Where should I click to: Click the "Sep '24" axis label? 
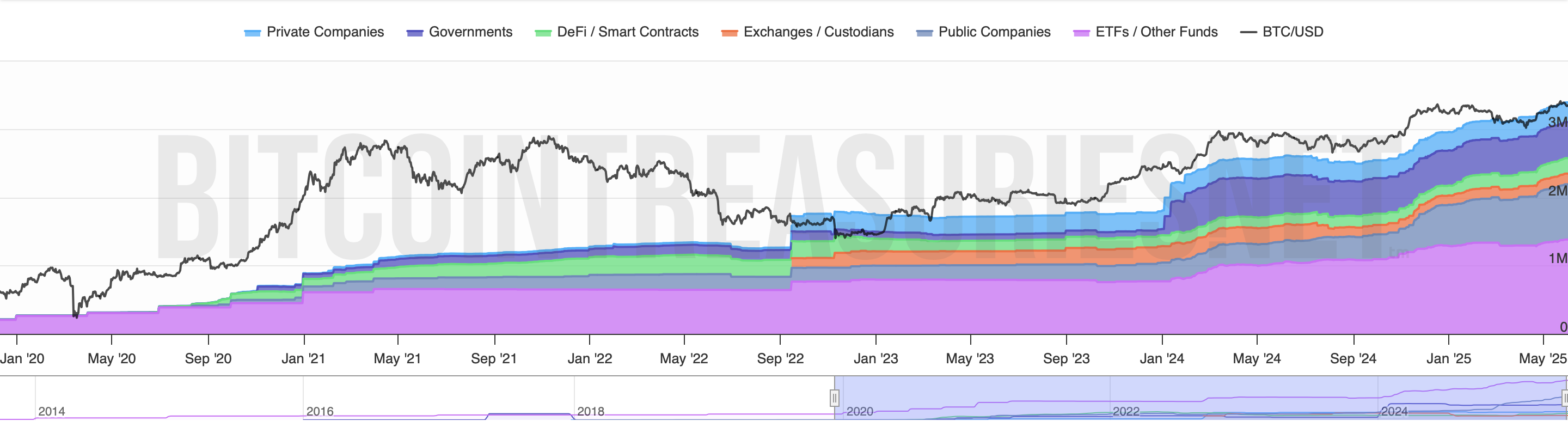point(1353,358)
